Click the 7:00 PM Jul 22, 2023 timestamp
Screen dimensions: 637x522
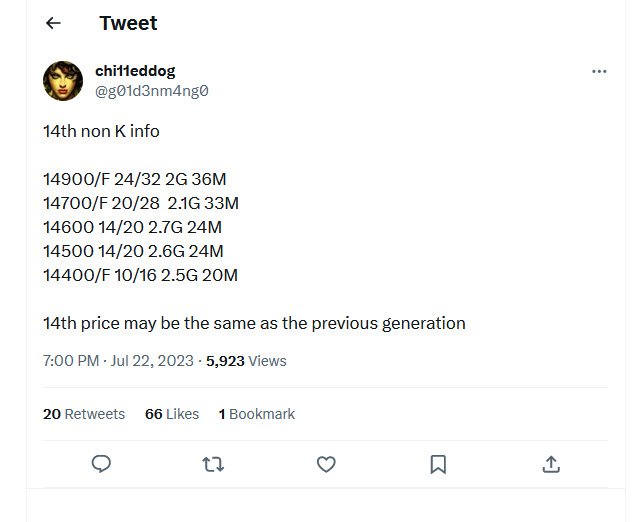coord(118,361)
